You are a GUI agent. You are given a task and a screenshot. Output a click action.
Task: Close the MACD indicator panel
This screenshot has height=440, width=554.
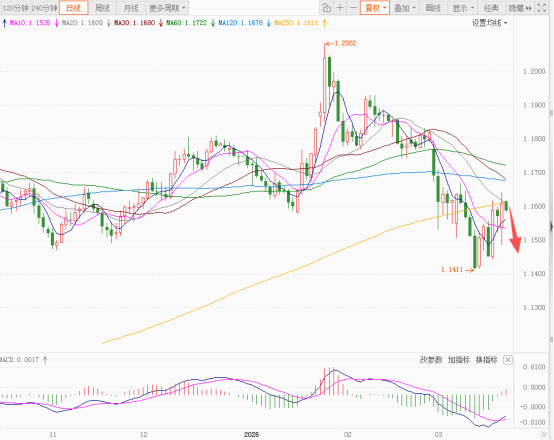point(508,360)
